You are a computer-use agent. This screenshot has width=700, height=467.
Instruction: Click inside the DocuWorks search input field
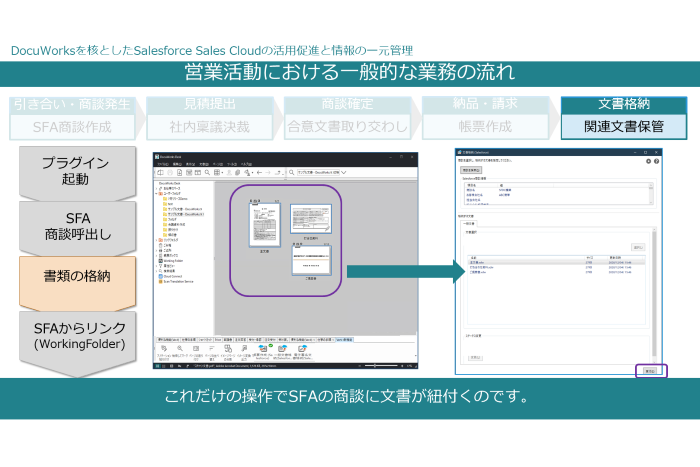pyautogui.click(x=318, y=172)
